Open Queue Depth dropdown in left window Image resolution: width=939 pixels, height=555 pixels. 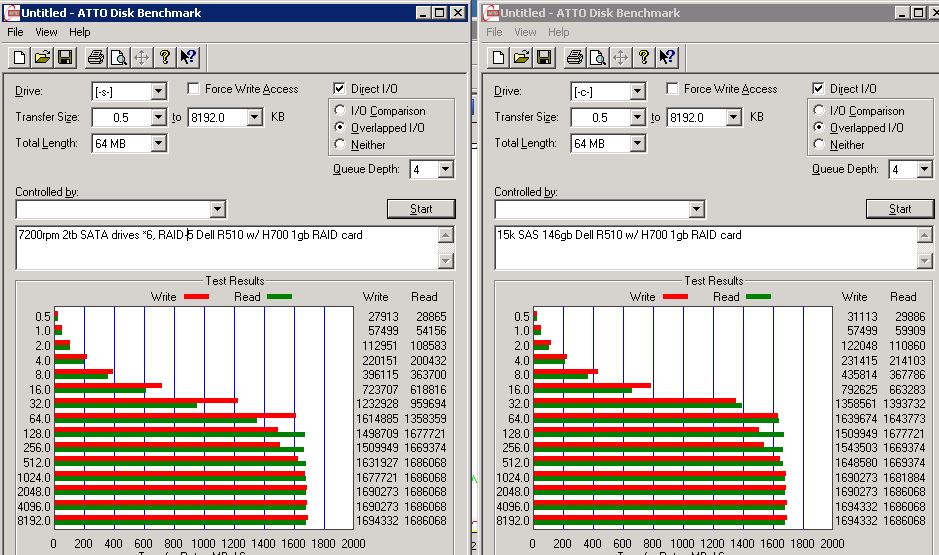[445, 169]
